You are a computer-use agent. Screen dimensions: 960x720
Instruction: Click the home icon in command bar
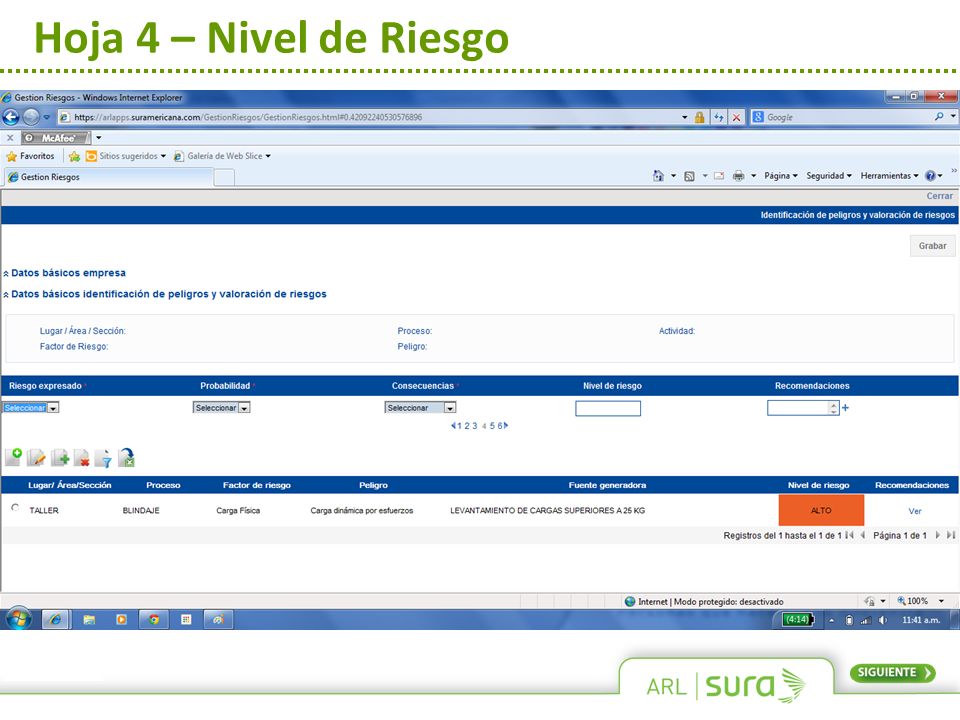click(658, 176)
